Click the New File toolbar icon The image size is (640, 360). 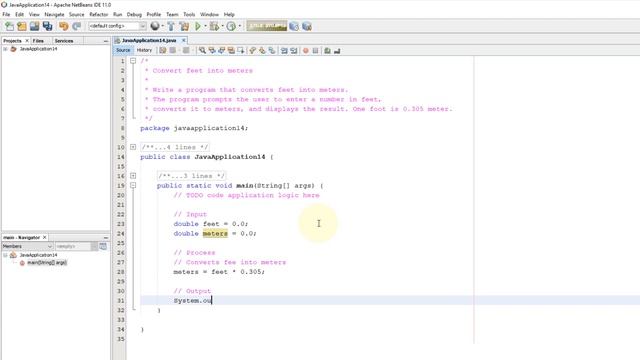click(9, 27)
